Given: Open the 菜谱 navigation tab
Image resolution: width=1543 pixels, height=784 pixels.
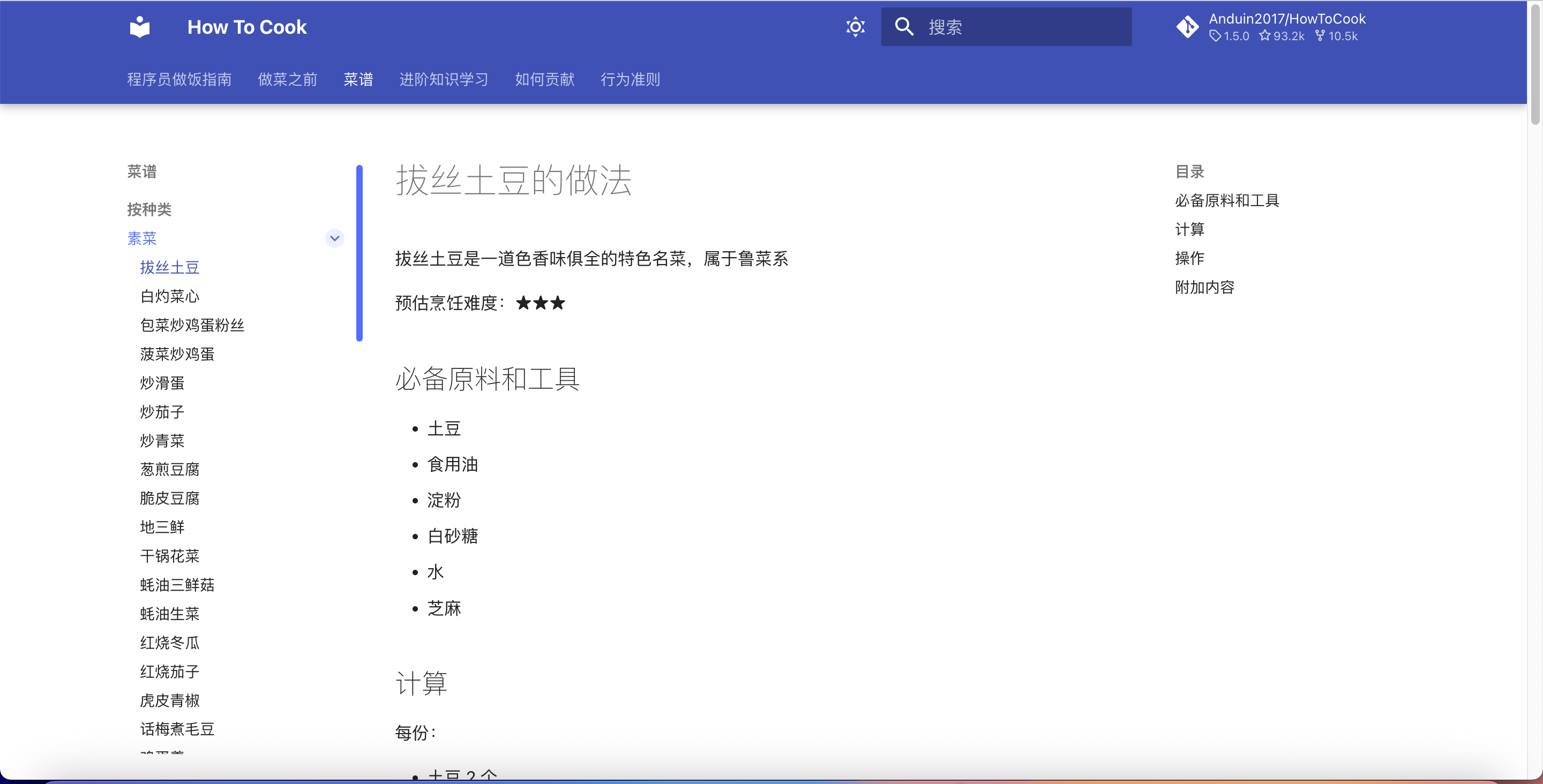Looking at the screenshot, I should 358,80.
